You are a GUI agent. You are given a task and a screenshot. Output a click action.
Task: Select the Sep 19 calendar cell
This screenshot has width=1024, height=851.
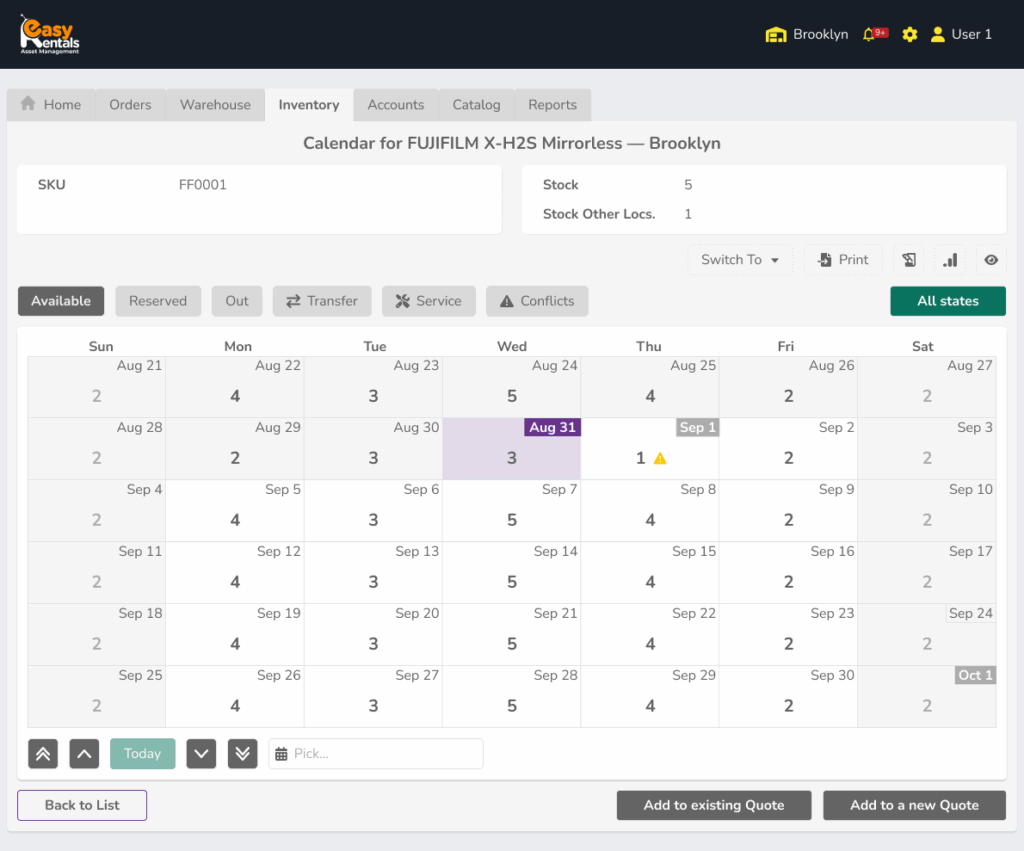click(235, 635)
